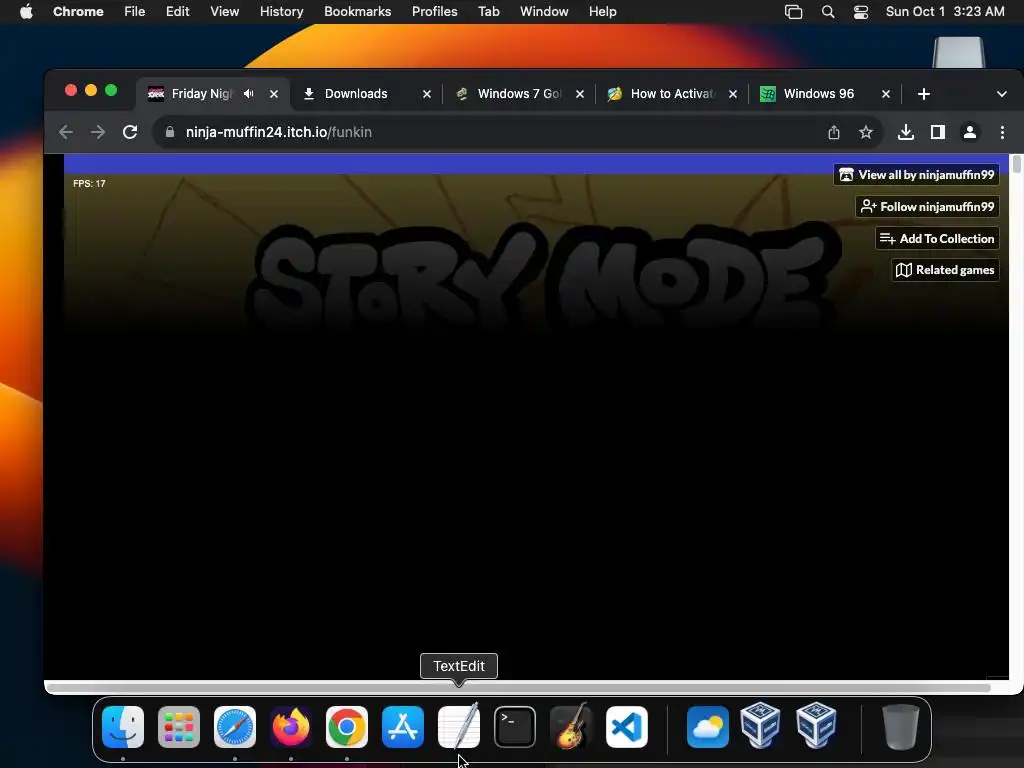Click the address bar URL

coord(279,133)
